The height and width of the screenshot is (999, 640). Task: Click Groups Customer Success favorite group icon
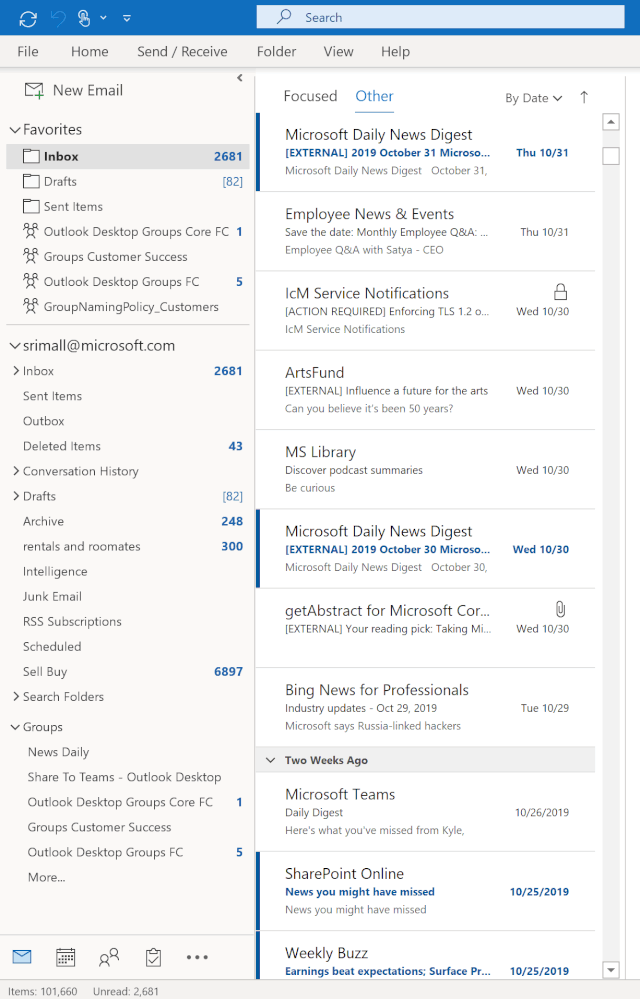(x=31, y=256)
